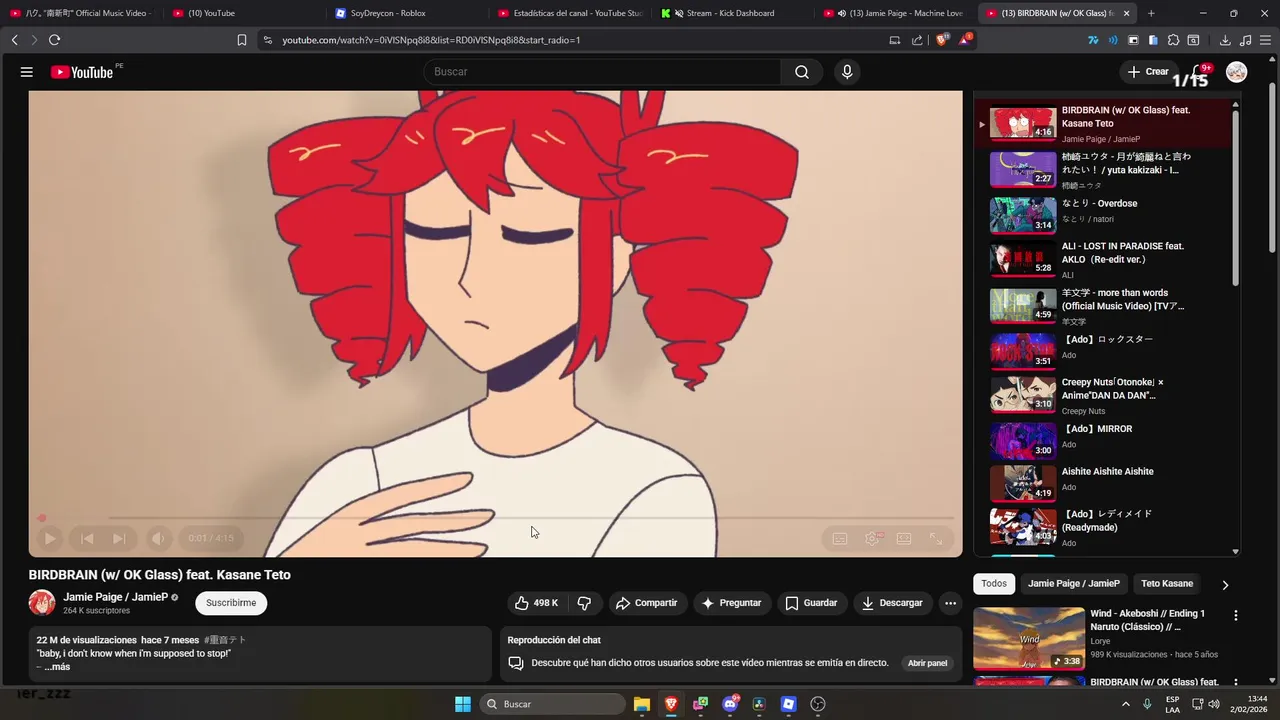Expand description with ...más
This screenshot has height=720, width=1280.
[56, 667]
